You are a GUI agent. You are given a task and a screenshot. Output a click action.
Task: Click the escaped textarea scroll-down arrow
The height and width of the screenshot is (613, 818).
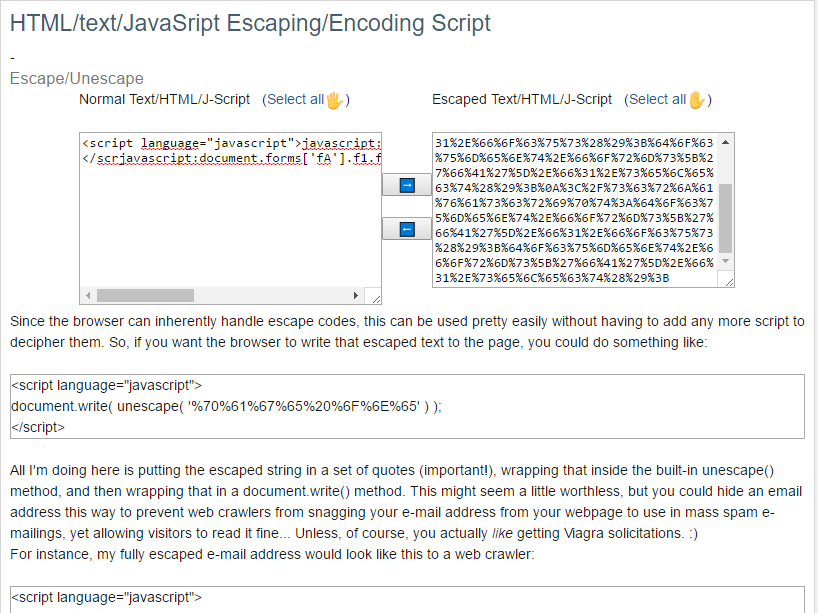tap(726, 261)
